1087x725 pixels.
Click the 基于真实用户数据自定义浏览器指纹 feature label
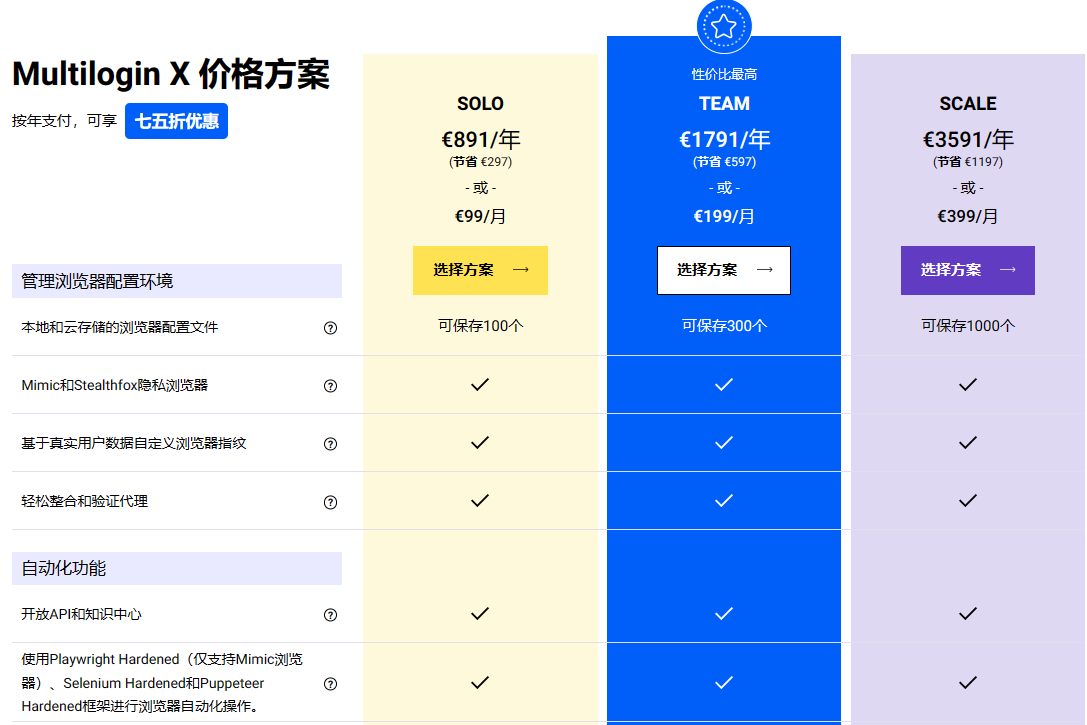click(x=134, y=443)
